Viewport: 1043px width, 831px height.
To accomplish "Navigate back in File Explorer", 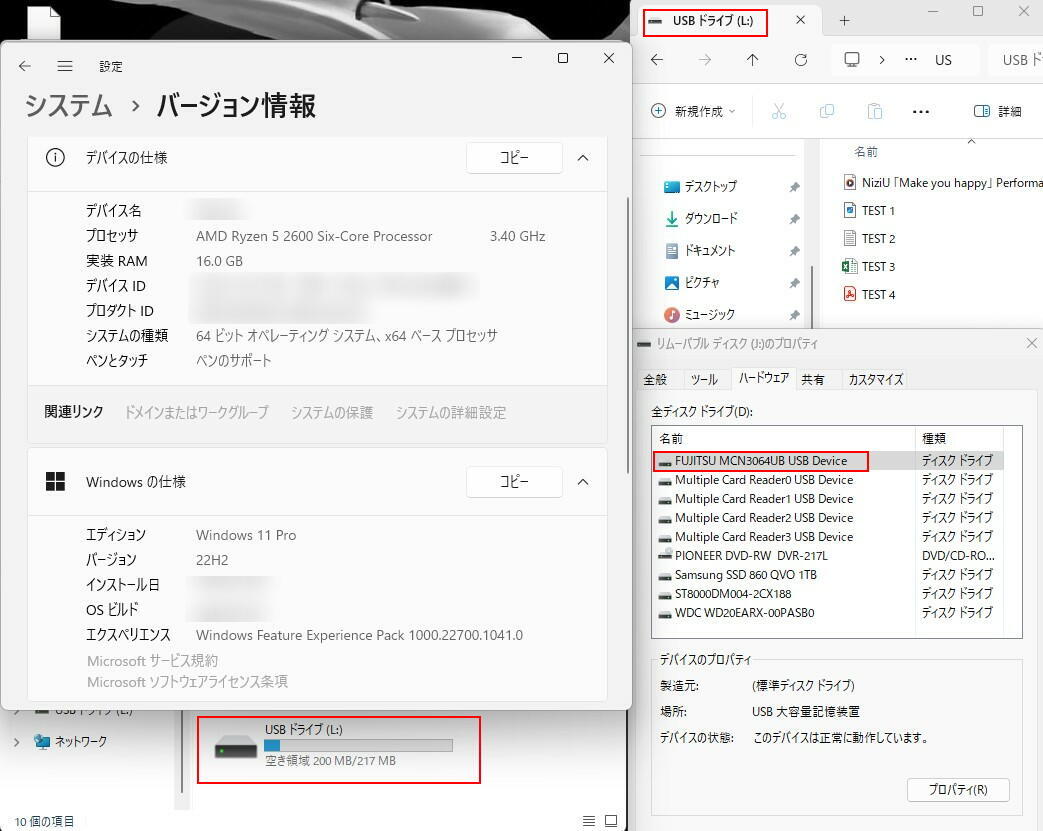I will coord(657,60).
